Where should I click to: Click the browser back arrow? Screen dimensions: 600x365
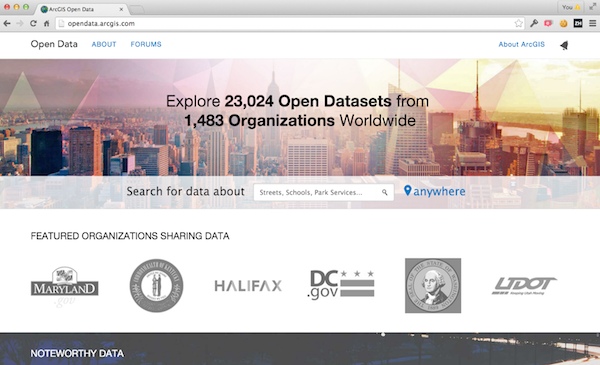[7, 24]
